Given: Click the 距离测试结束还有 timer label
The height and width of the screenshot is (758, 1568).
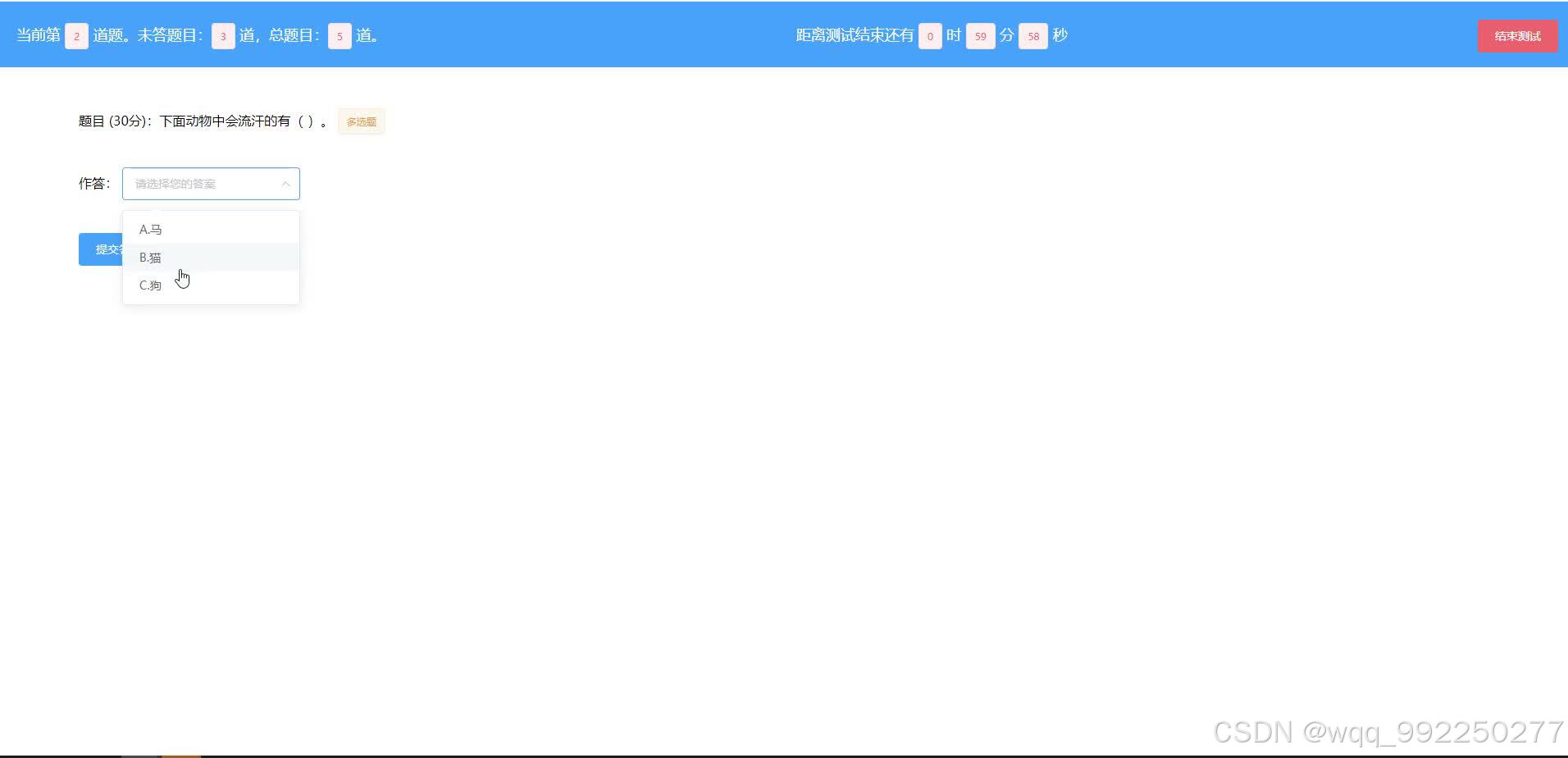Looking at the screenshot, I should pyautogui.click(x=855, y=36).
